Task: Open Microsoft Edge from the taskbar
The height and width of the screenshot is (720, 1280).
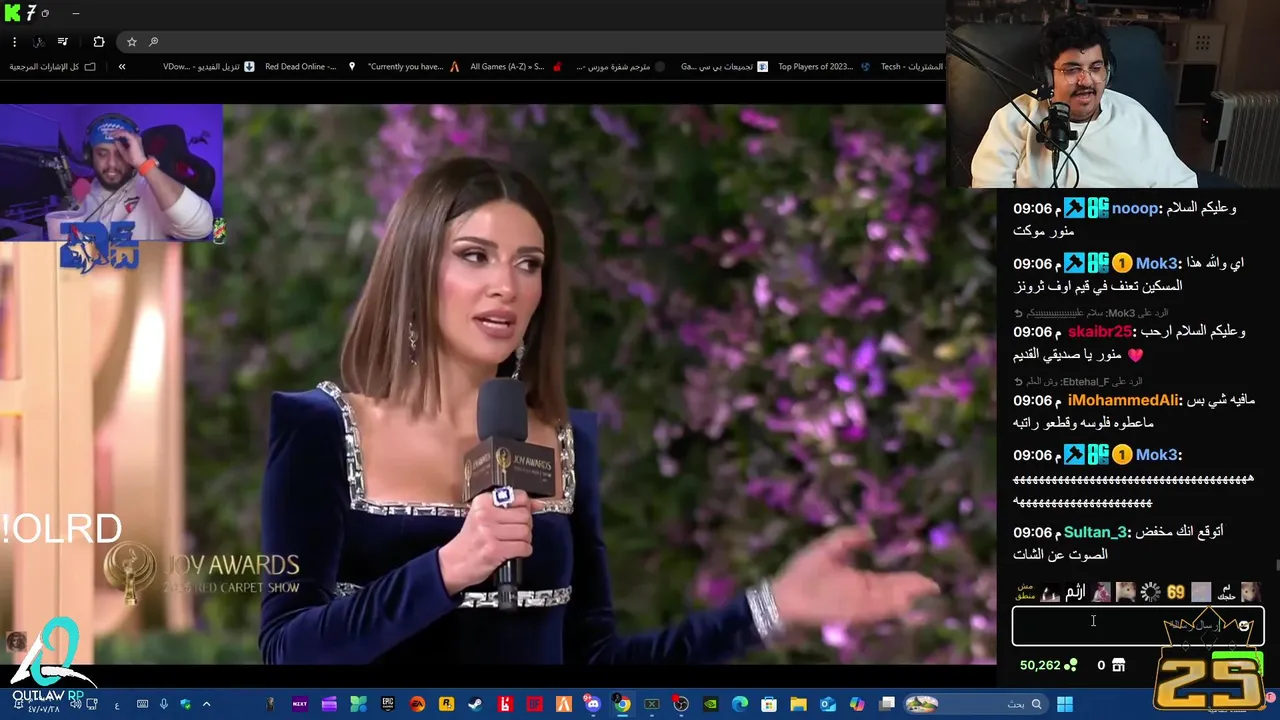Action: coord(740,705)
